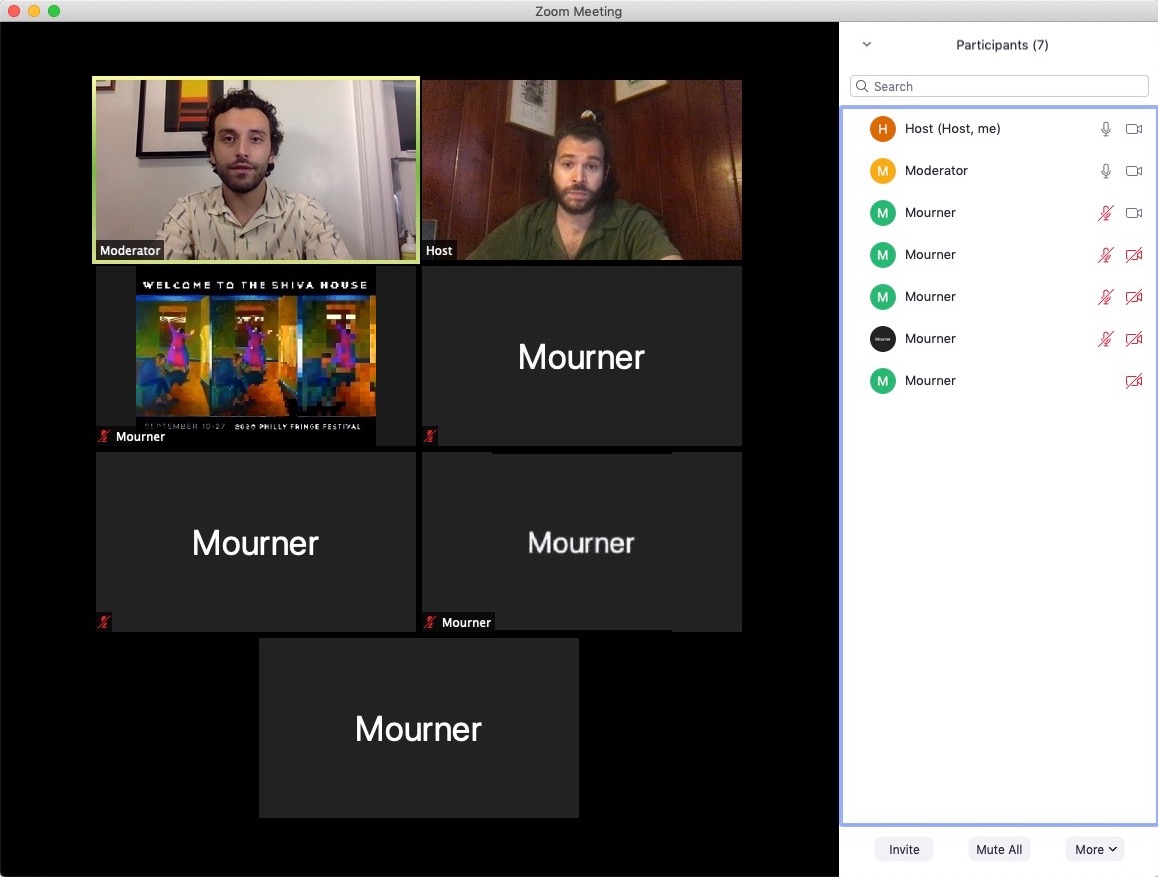Collapse the Participants panel with the chevron
Screen dimensions: 1158x877
click(867, 44)
